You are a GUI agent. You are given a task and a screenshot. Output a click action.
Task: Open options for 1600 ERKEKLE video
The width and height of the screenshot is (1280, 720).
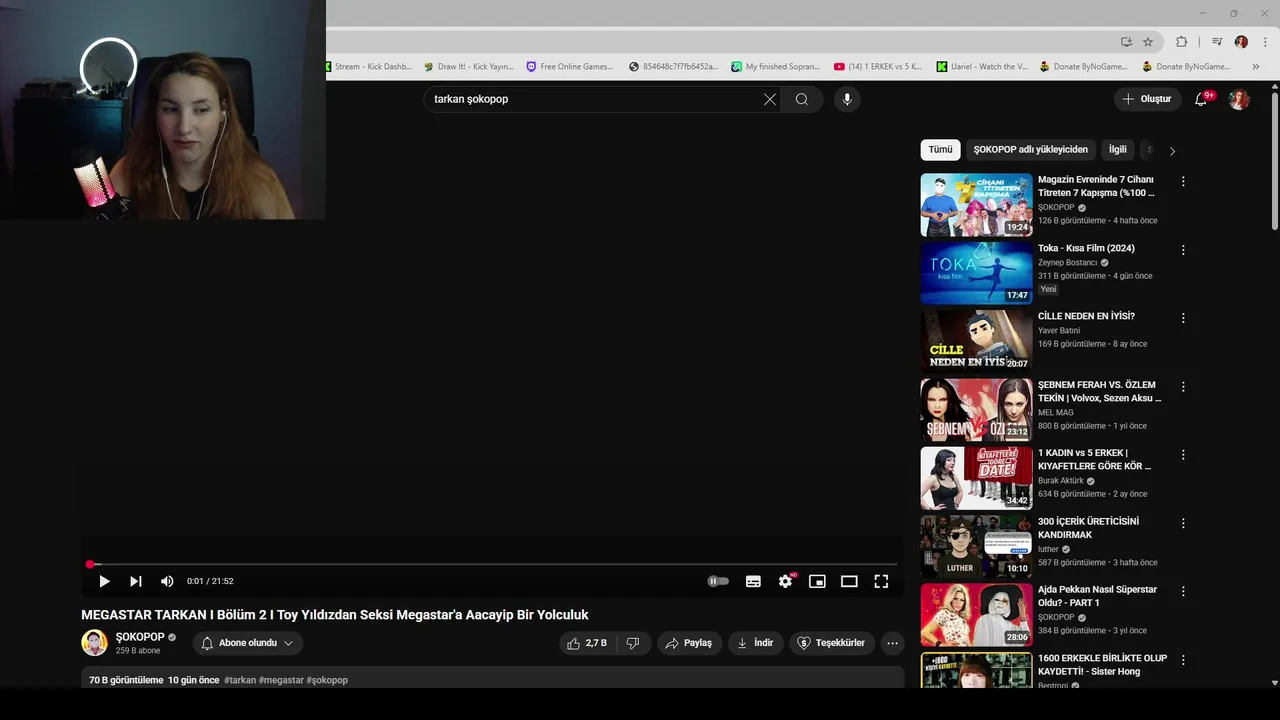(x=1183, y=660)
